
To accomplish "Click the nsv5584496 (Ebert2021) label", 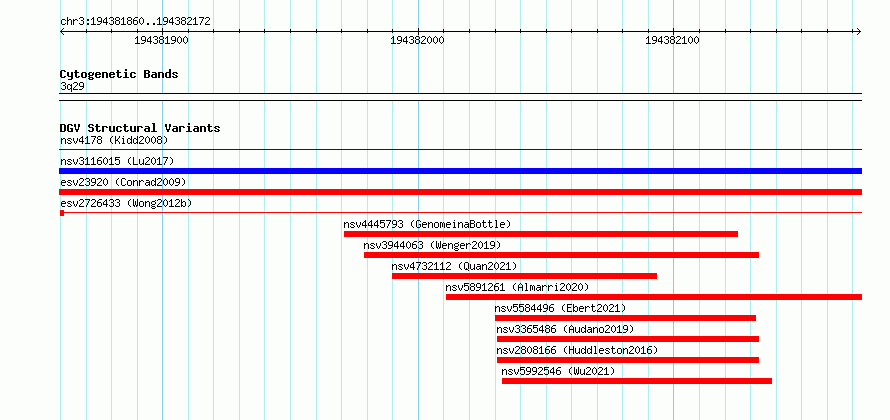I will tap(560, 308).
